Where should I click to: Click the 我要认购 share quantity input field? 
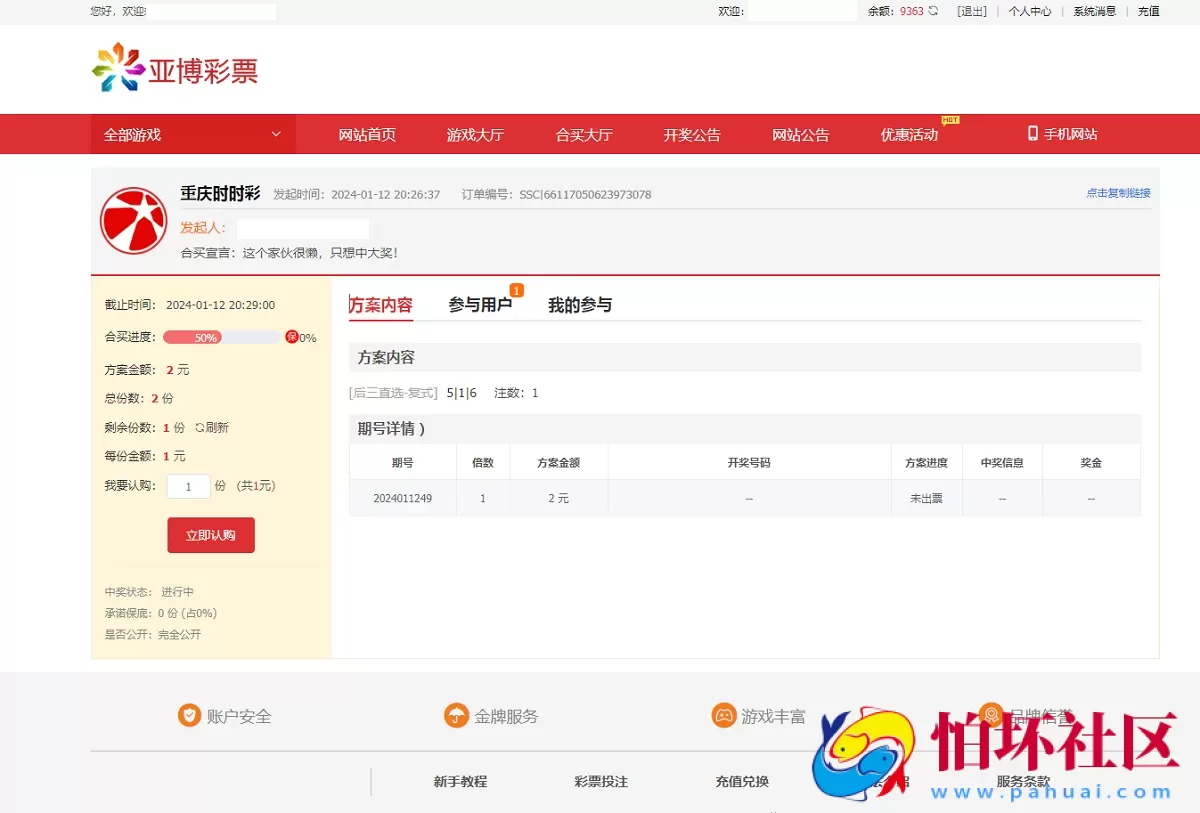pos(189,486)
